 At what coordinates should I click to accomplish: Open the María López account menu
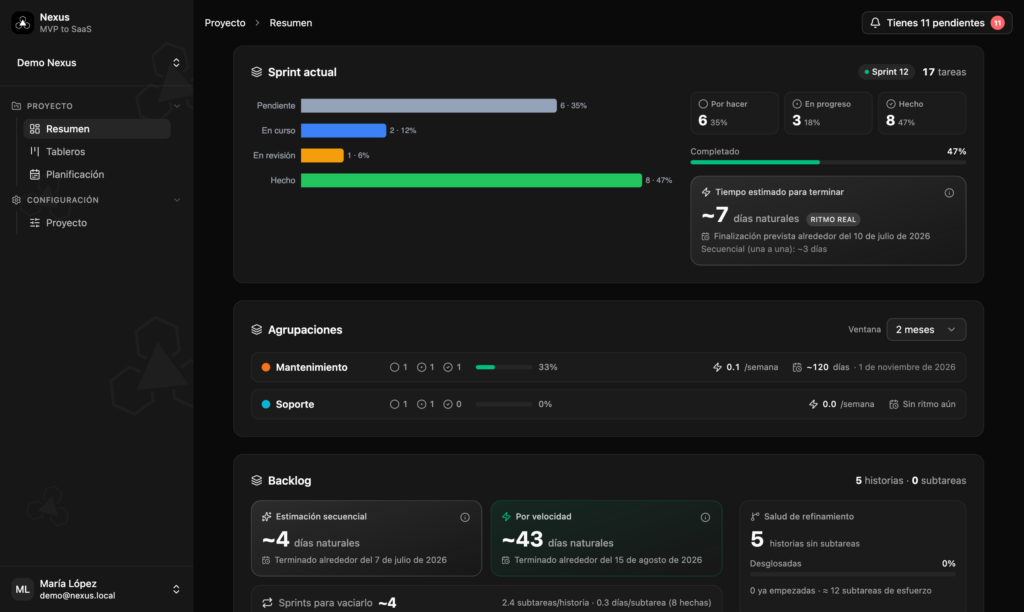(97, 589)
